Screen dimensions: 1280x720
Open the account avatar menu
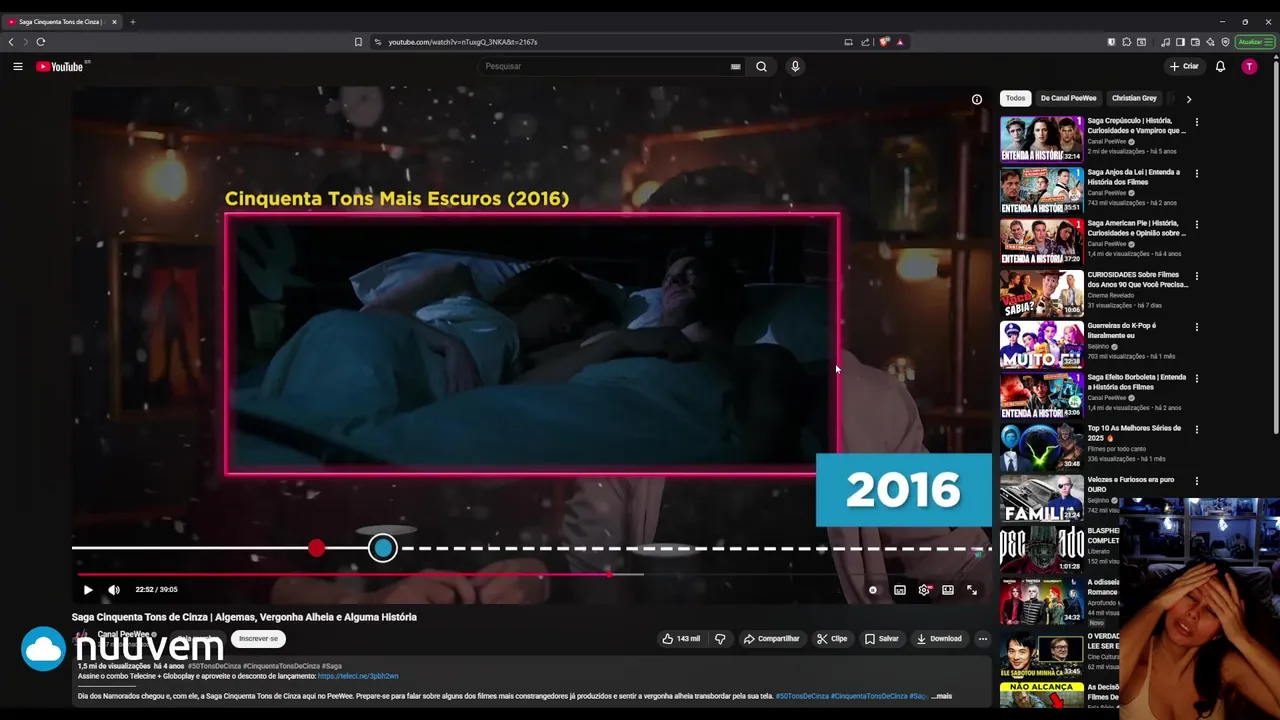tap(1249, 67)
